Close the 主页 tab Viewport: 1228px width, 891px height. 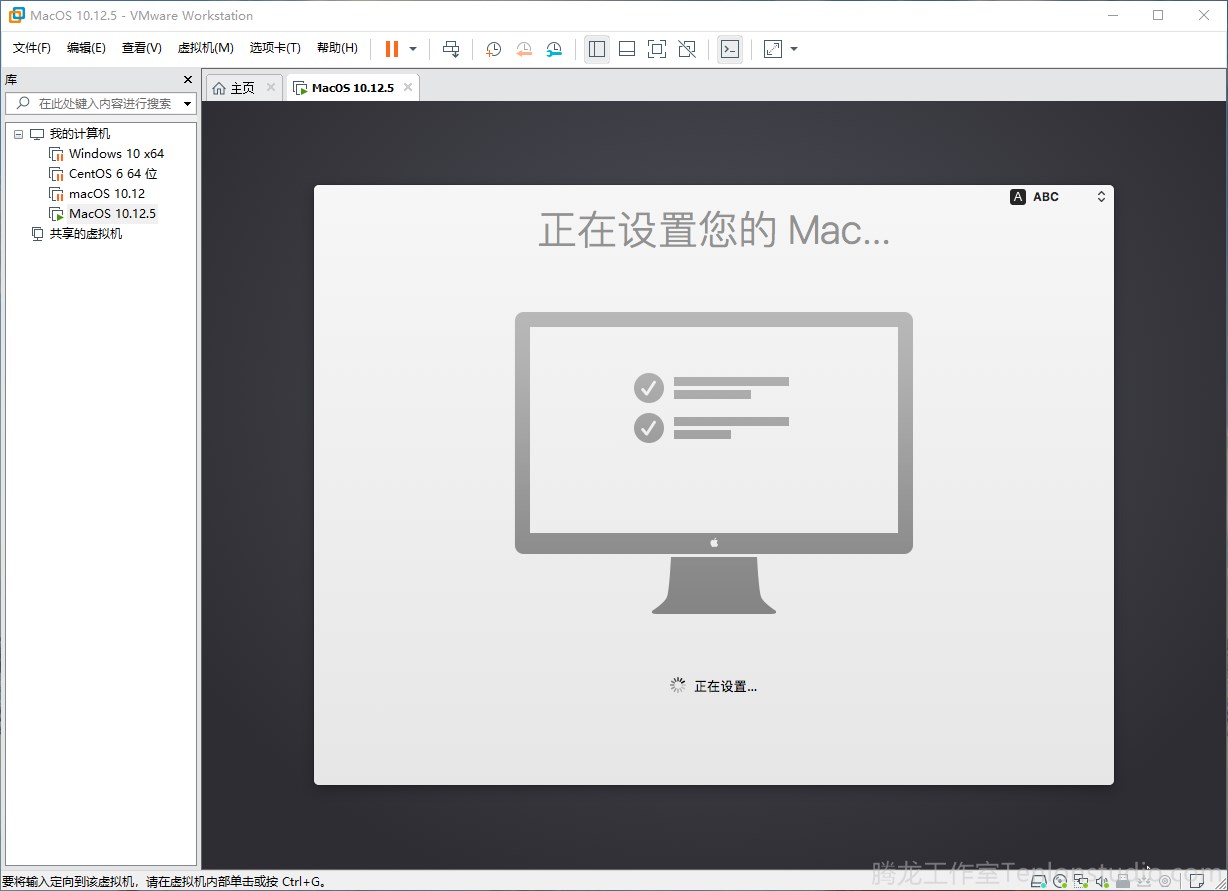point(271,88)
